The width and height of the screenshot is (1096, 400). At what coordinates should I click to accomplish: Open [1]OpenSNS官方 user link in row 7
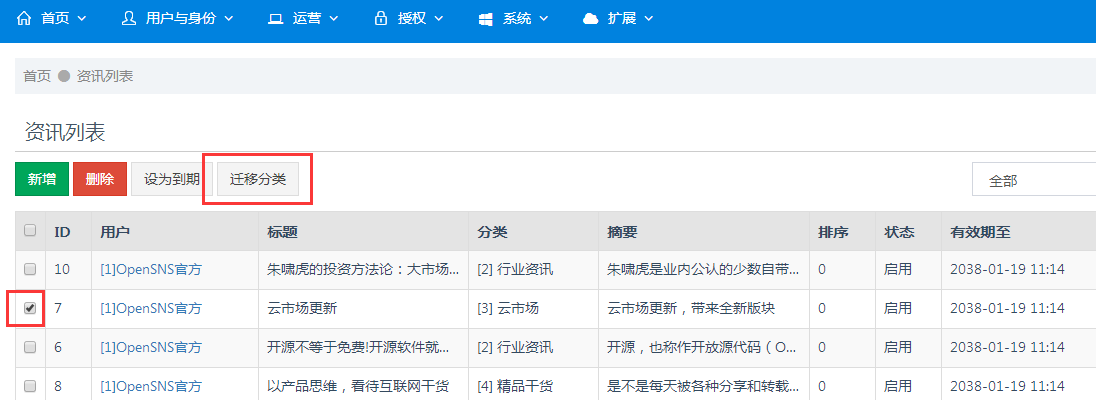coord(151,308)
